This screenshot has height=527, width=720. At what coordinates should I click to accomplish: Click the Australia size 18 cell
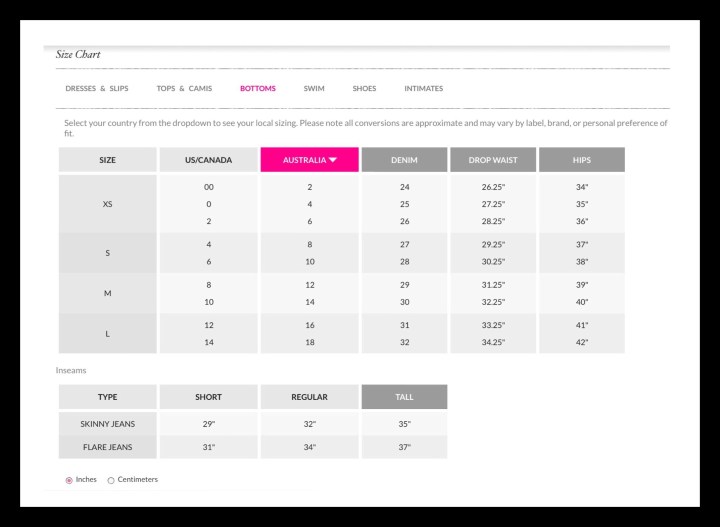310,342
